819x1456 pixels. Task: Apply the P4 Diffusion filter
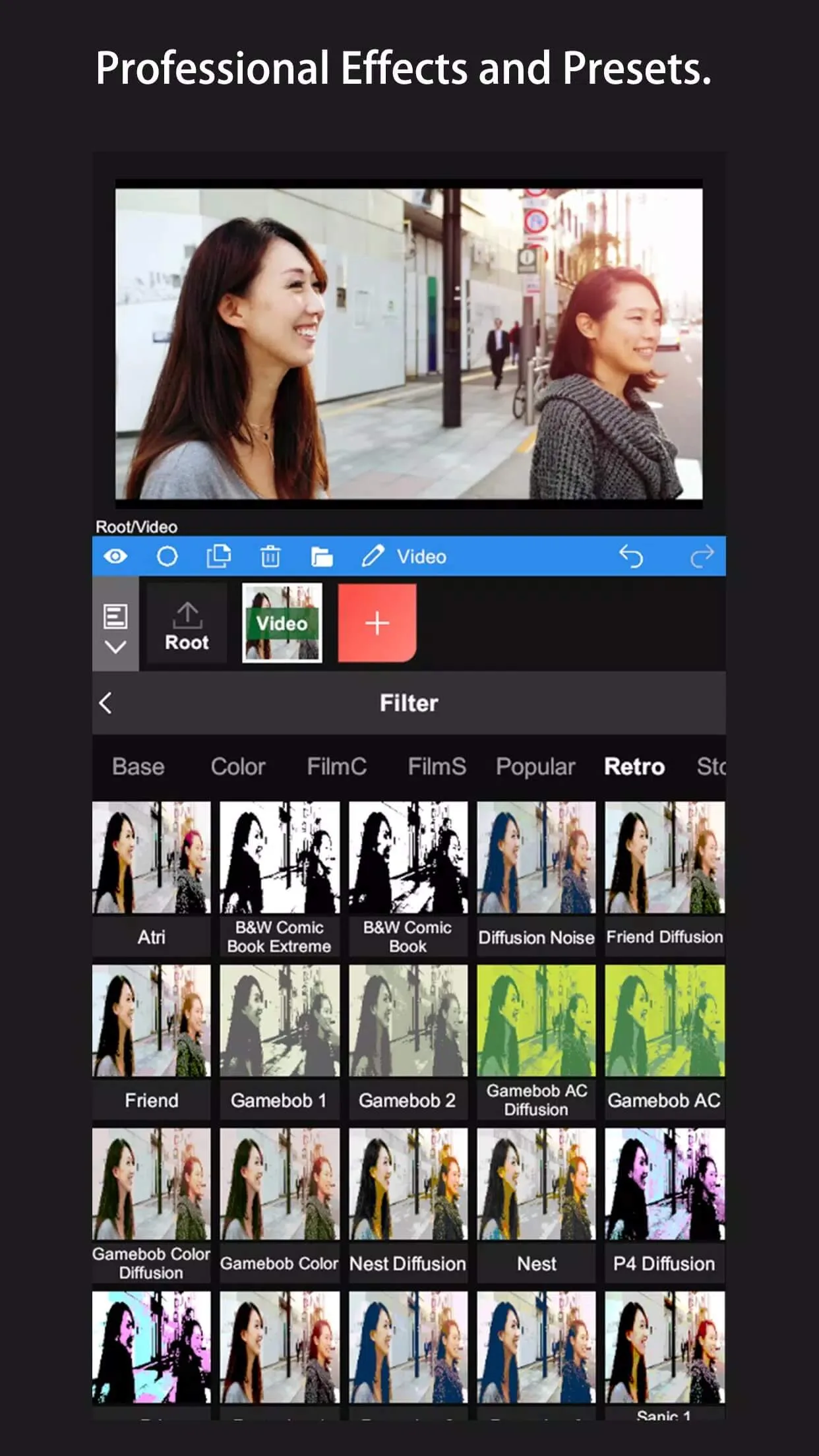coord(665,1205)
